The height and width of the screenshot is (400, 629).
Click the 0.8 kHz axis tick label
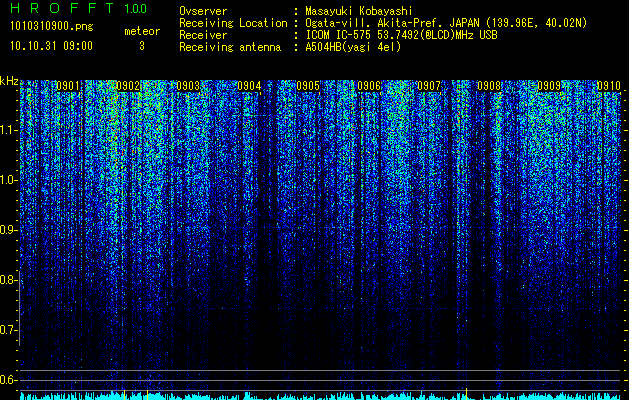[8, 280]
